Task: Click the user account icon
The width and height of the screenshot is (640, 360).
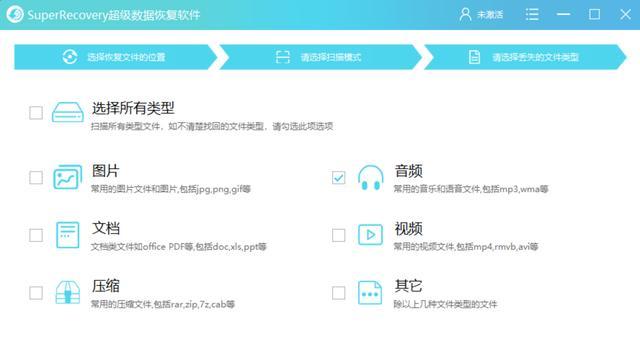Action: [x=465, y=15]
